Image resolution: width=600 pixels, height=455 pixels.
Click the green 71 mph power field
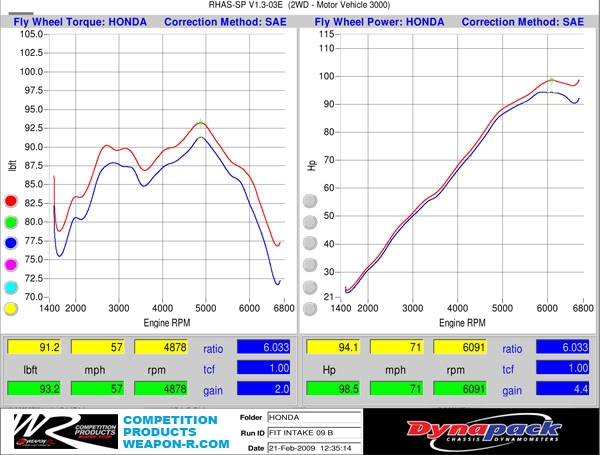[x=396, y=389]
